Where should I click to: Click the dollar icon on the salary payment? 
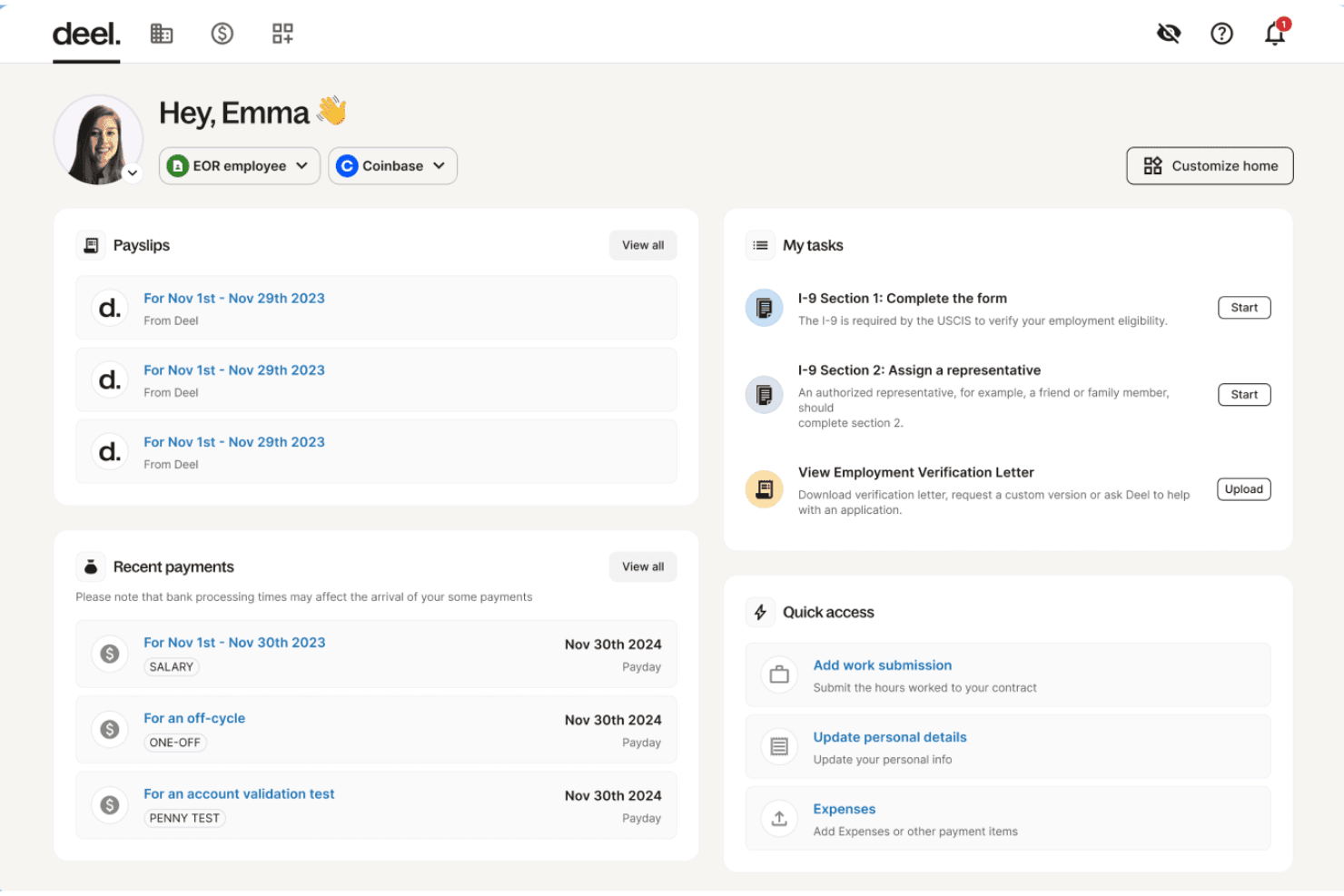coord(110,654)
